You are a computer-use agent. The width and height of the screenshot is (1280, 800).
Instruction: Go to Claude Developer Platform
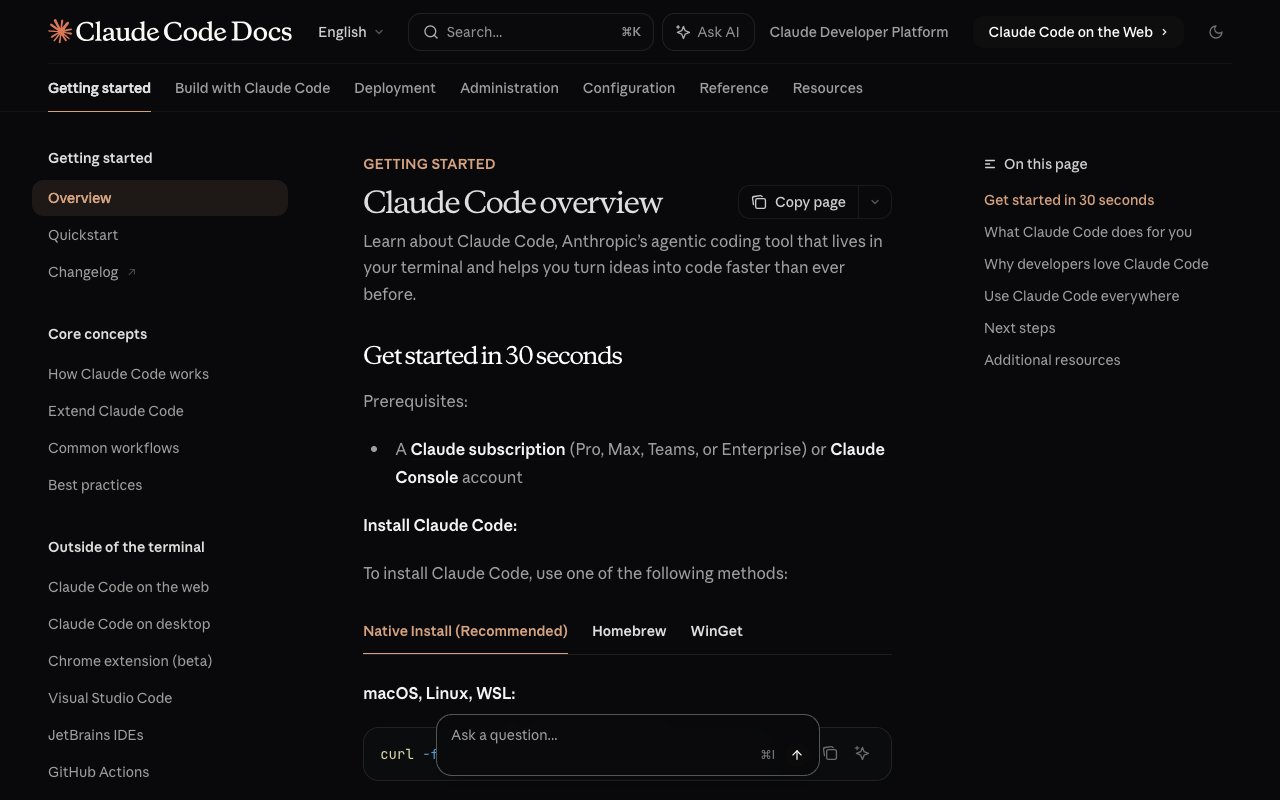pos(858,32)
